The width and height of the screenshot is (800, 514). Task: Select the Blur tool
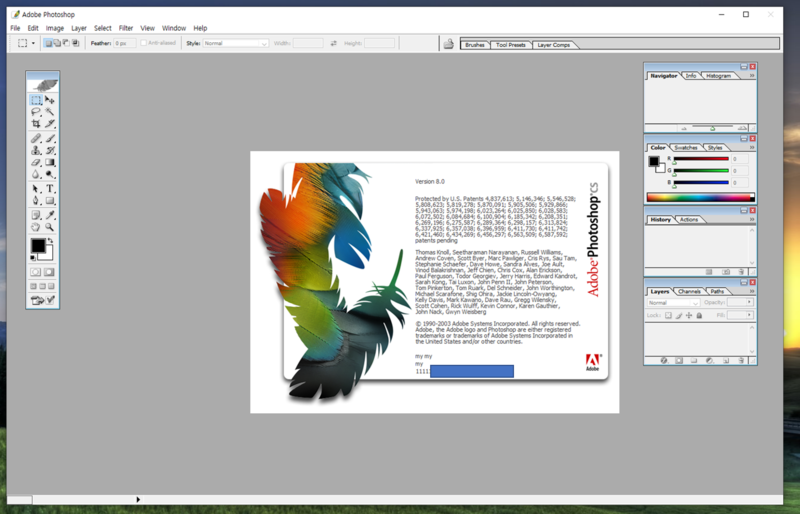click(x=36, y=174)
